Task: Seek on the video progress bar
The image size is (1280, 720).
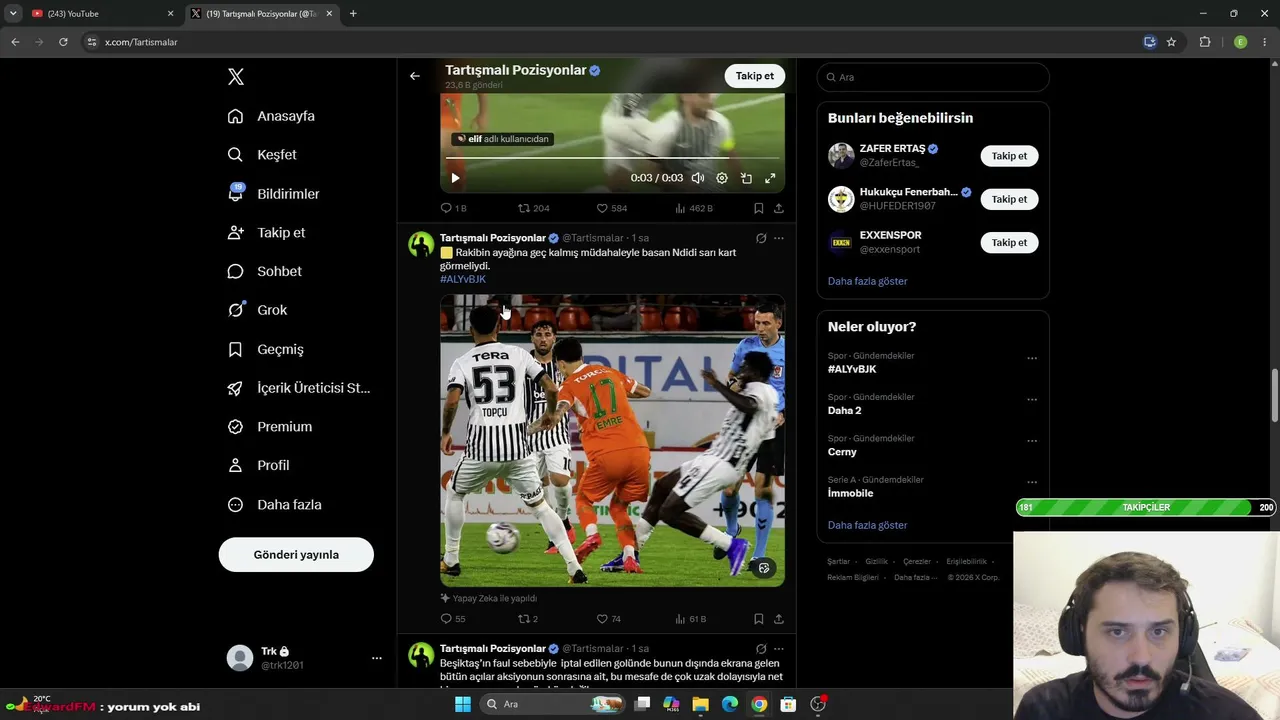Action: (x=612, y=158)
